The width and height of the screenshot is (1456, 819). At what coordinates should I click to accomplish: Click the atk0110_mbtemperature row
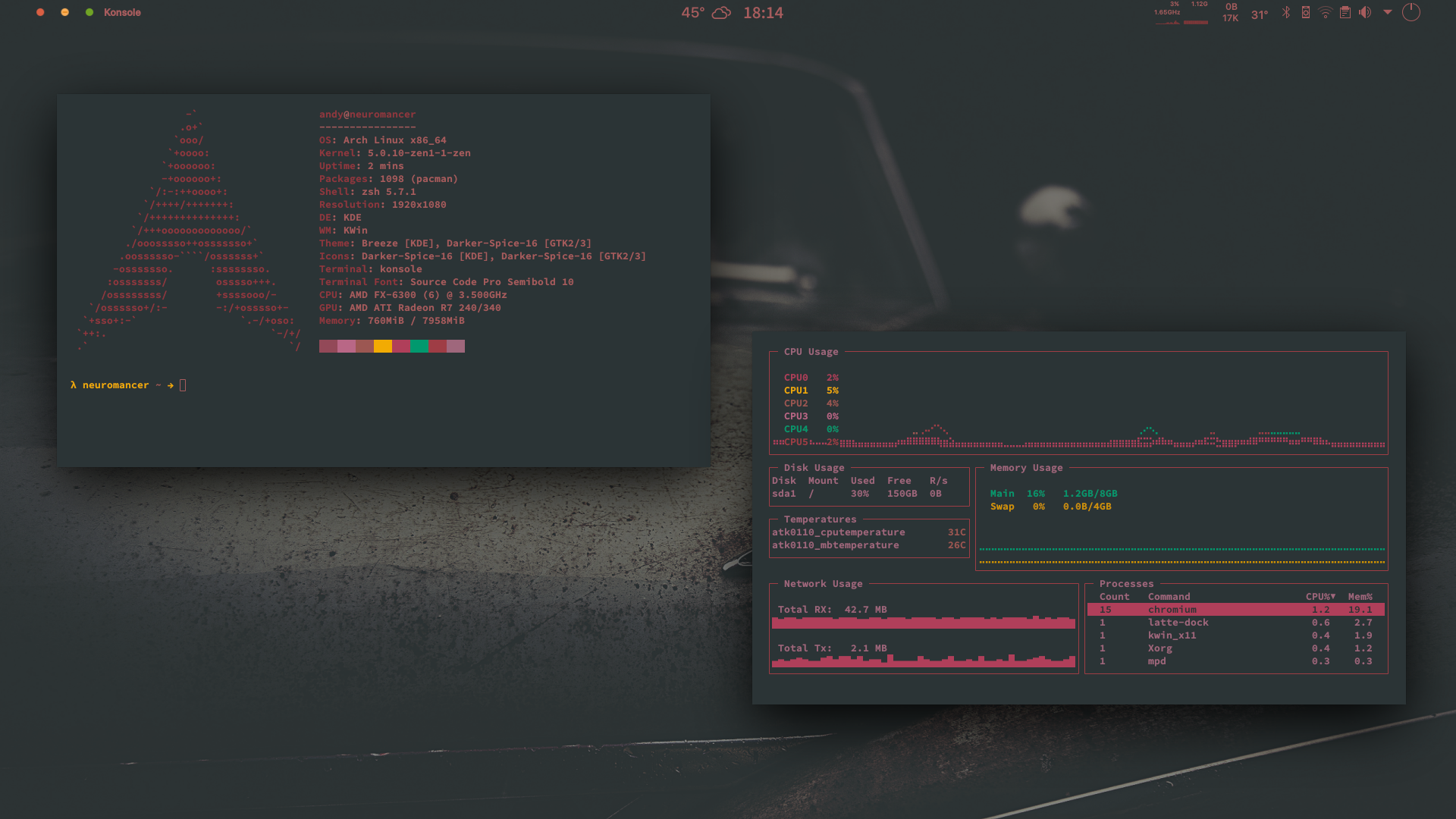pos(869,545)
